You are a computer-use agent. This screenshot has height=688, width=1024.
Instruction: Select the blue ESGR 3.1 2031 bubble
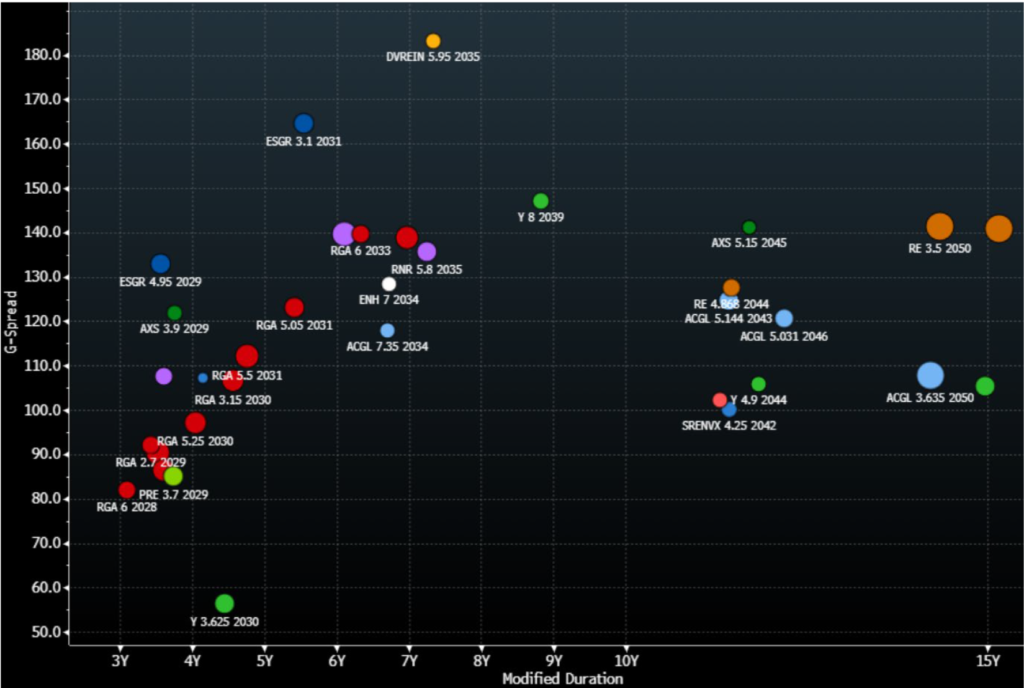point(304,124)
